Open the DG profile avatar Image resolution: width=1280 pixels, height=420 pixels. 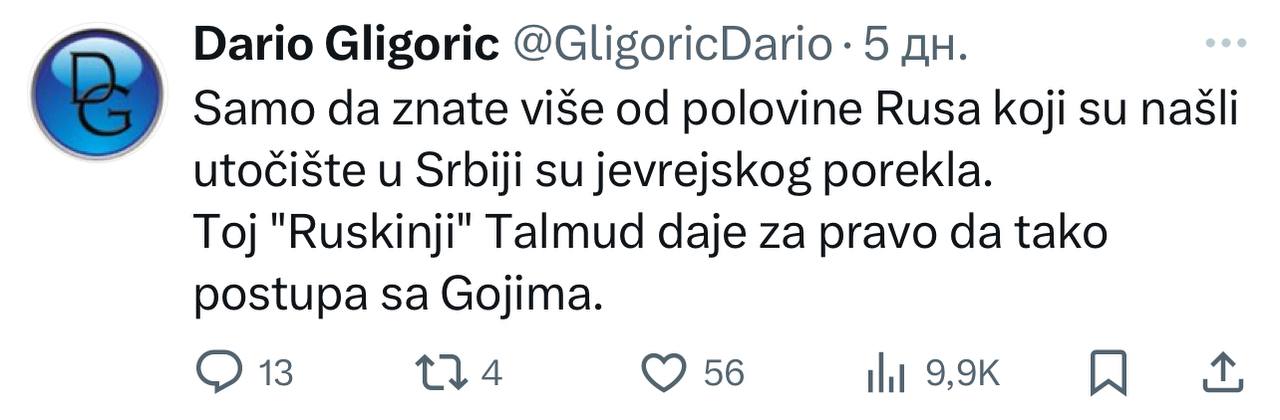click(97, 93)
